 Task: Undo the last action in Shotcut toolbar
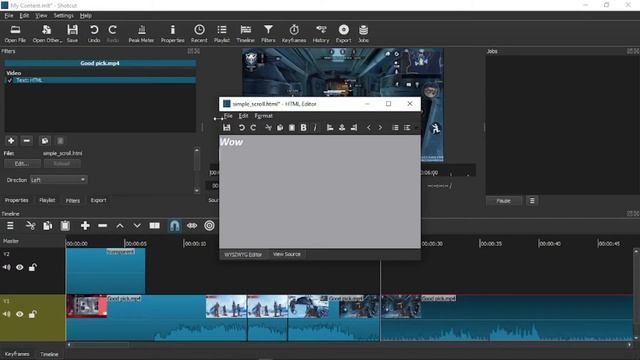pyautogui.click(x=94, y=33)
